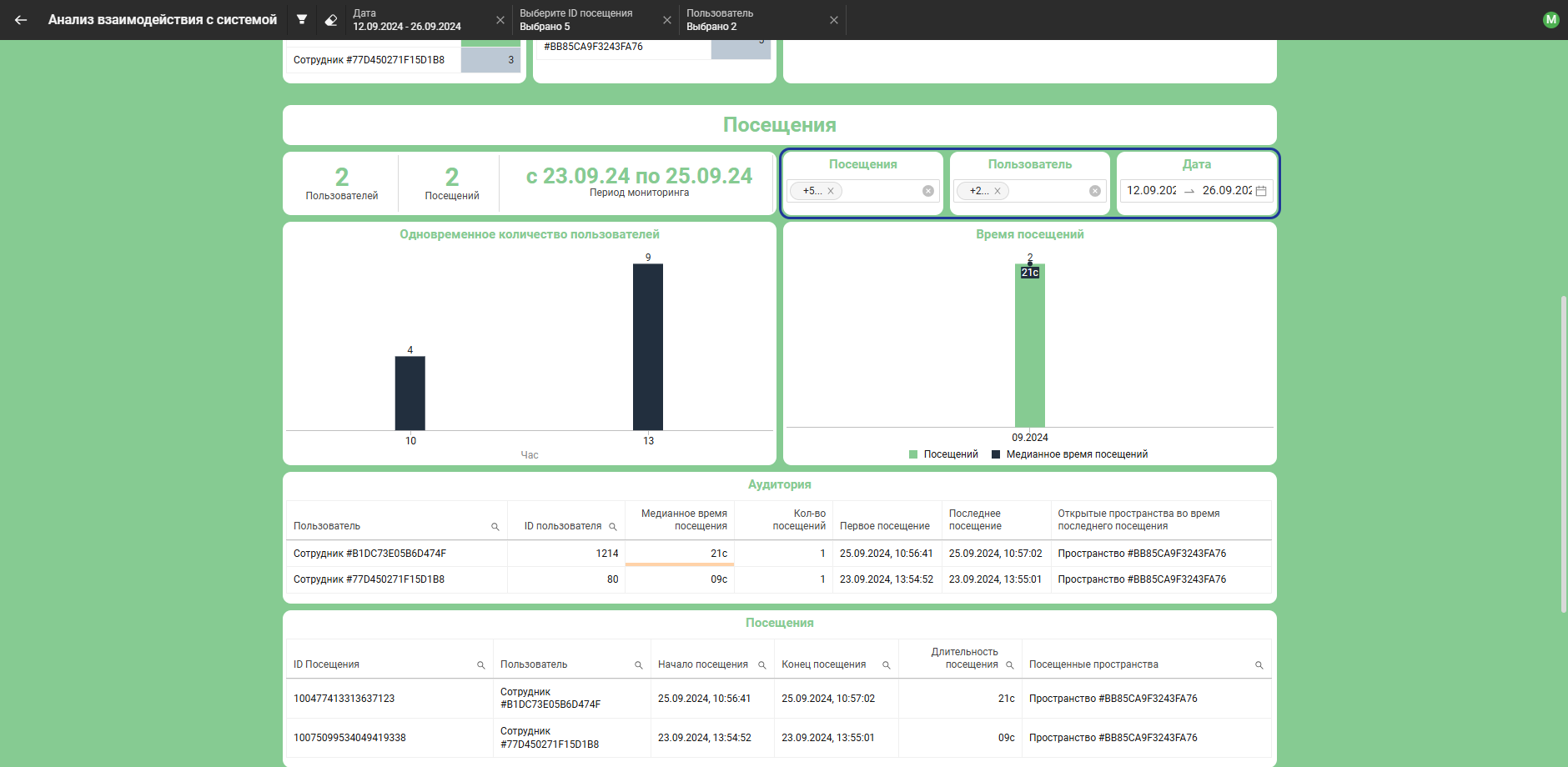The width and height of the screenshot is (1568, 767).
Task: Open calendar icon in Дата range picker
Action: tap(1261, 191)
